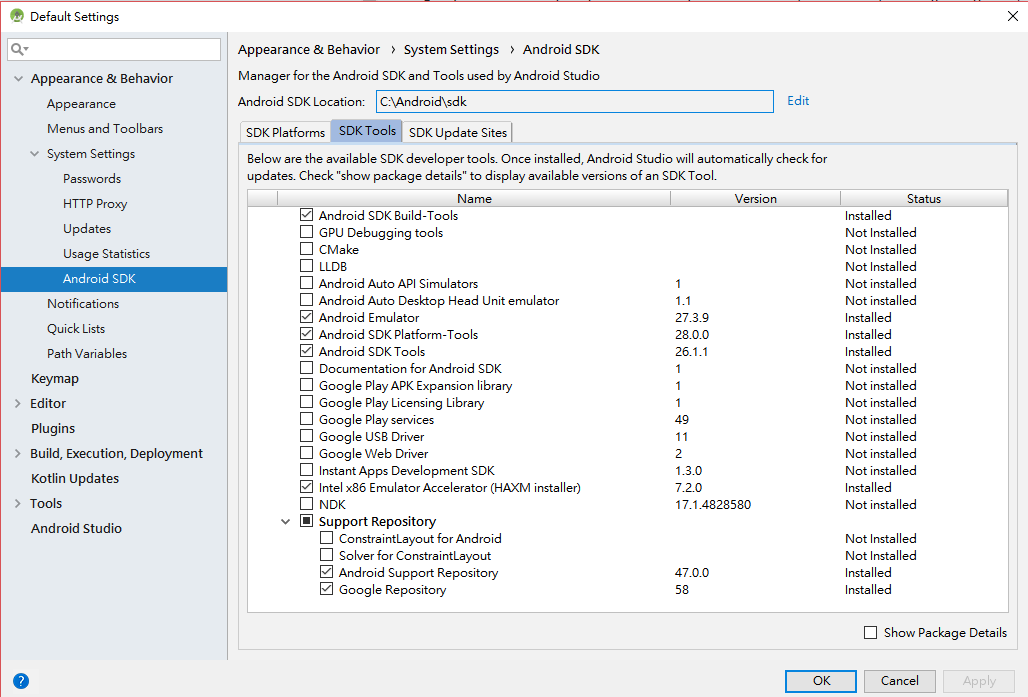Open Usage Statistics settings
1028x697 pixels.
(106, 253)
